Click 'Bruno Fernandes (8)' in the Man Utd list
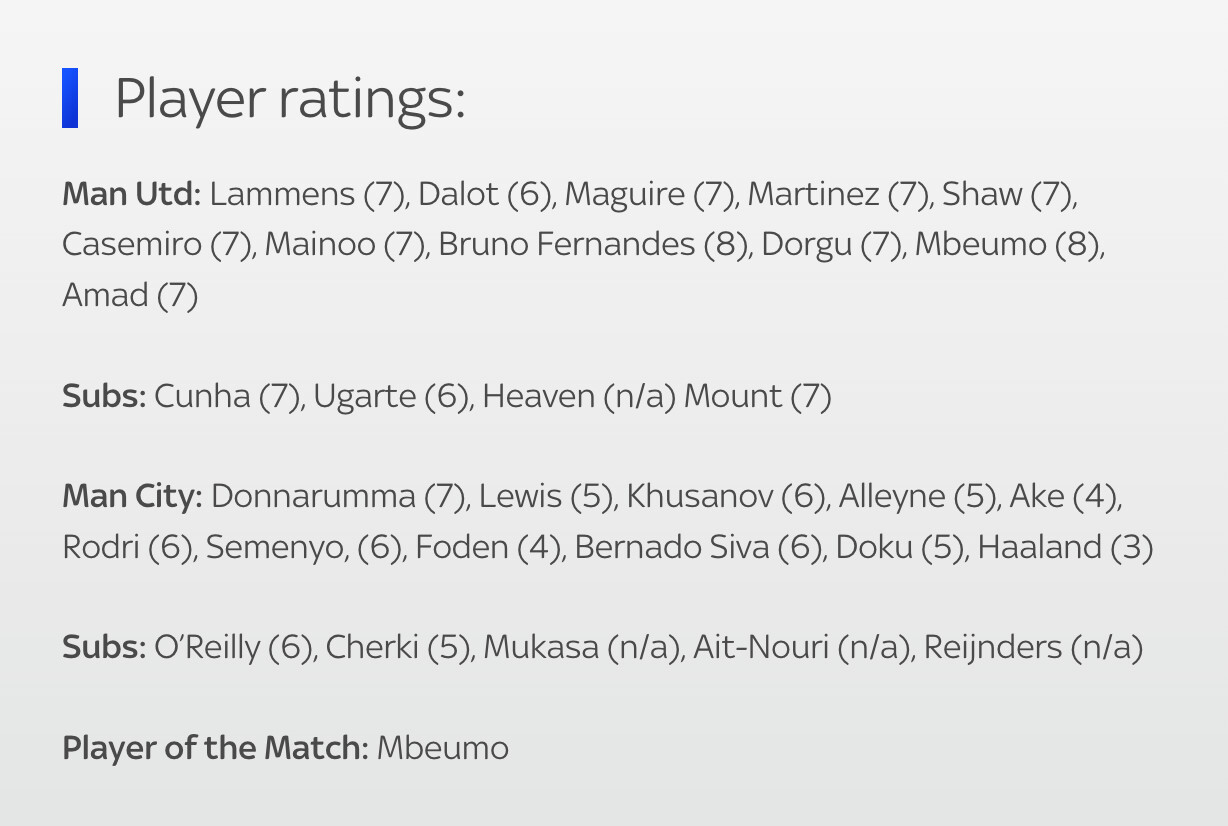1228x826 pixels. point(593,244)
